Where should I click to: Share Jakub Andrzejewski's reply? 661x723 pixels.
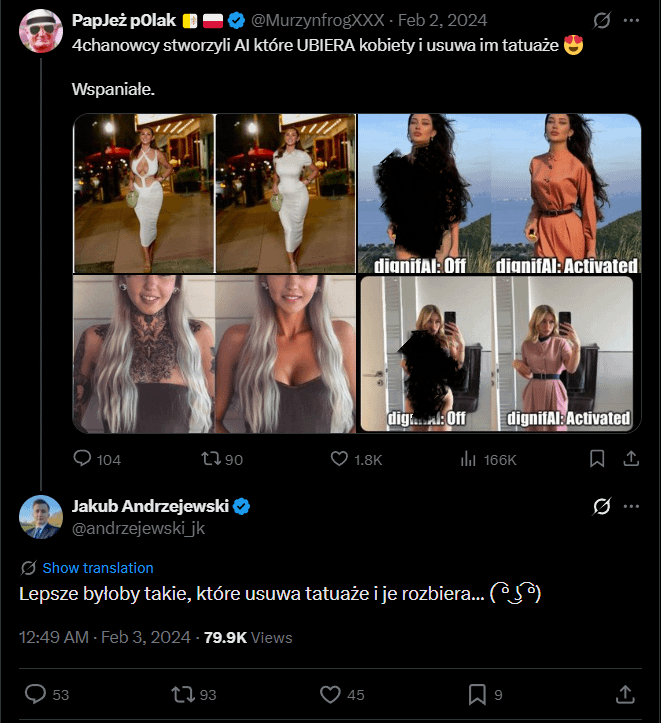625,694
